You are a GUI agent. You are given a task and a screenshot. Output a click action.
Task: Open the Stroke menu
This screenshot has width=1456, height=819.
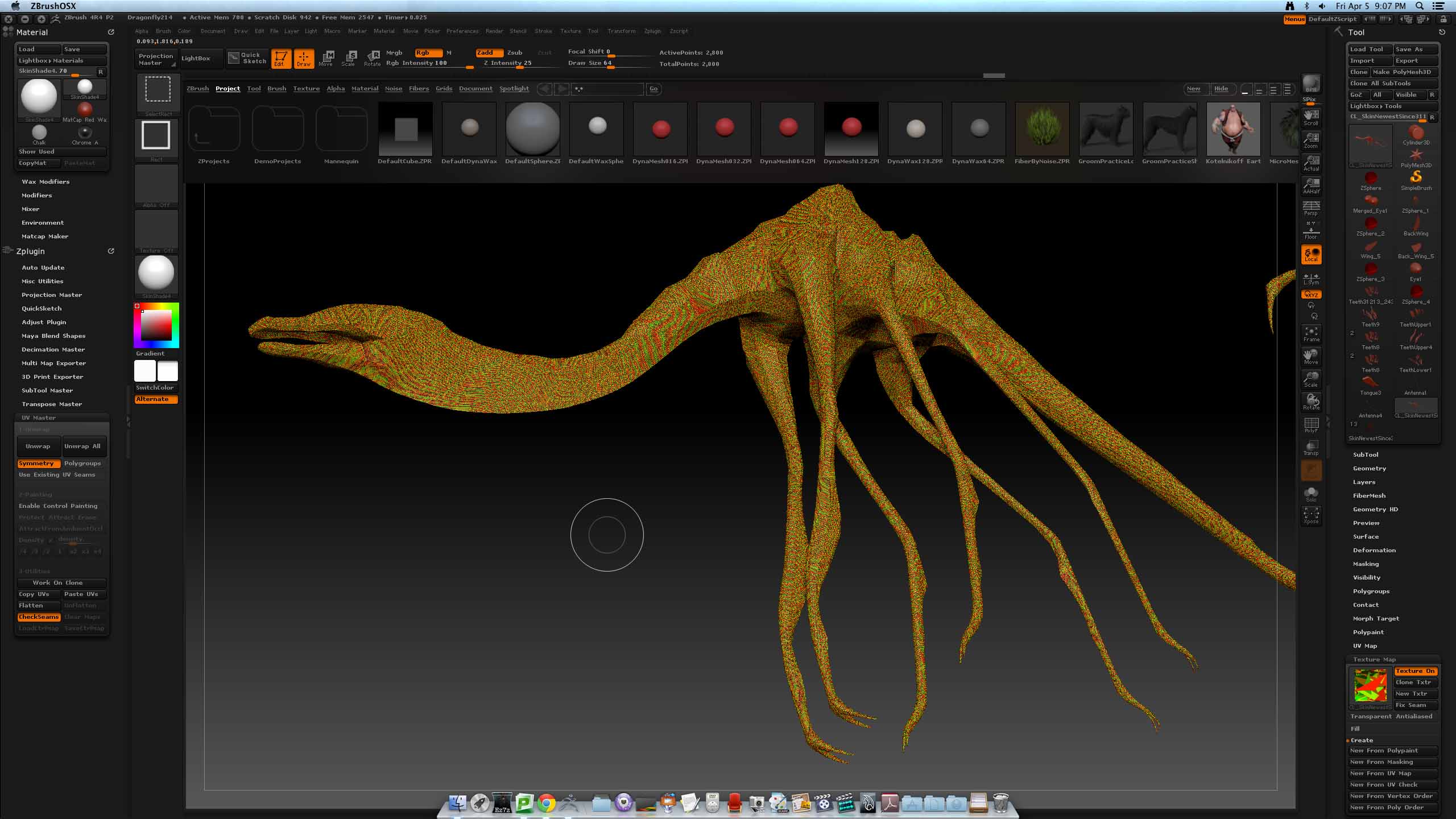pos(543,31)
